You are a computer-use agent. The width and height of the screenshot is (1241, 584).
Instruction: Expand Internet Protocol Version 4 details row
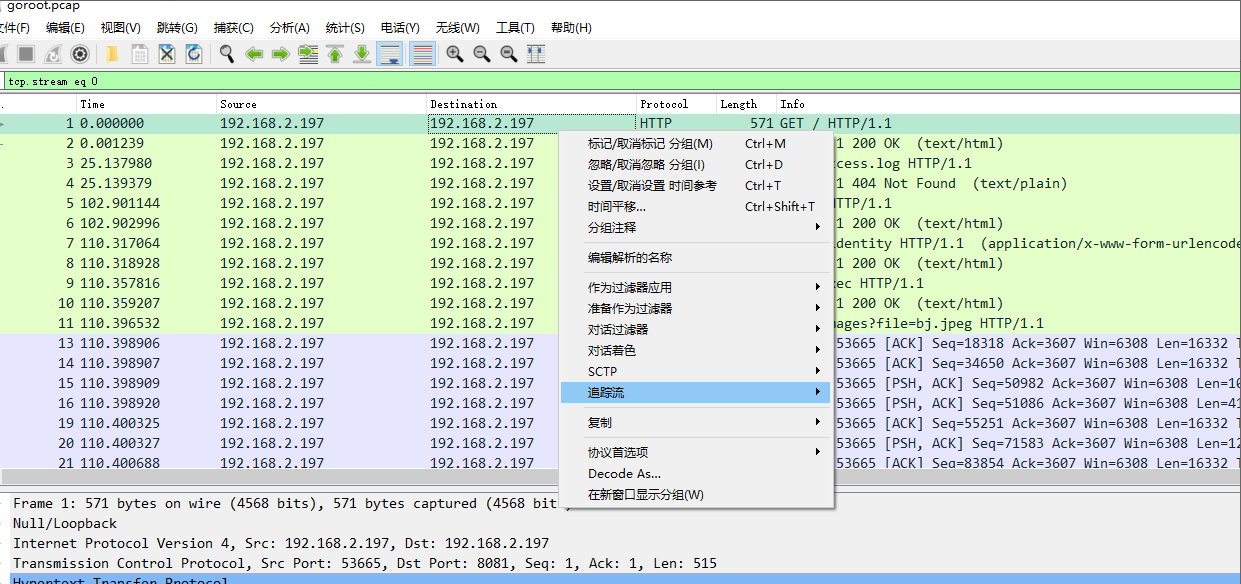pyautogui.click(x=620, y=543)
